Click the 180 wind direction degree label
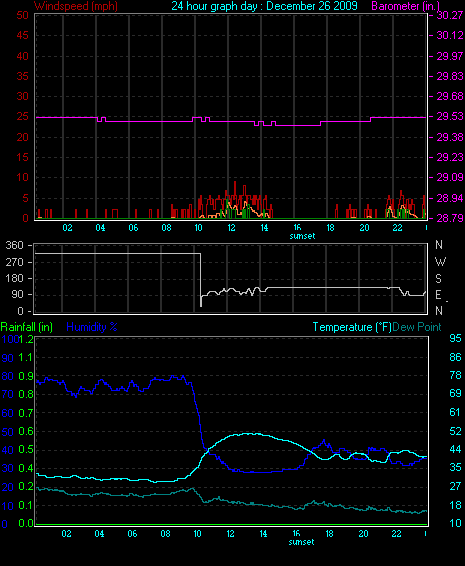This screenshot has height=566, width=465. (14, 279)
